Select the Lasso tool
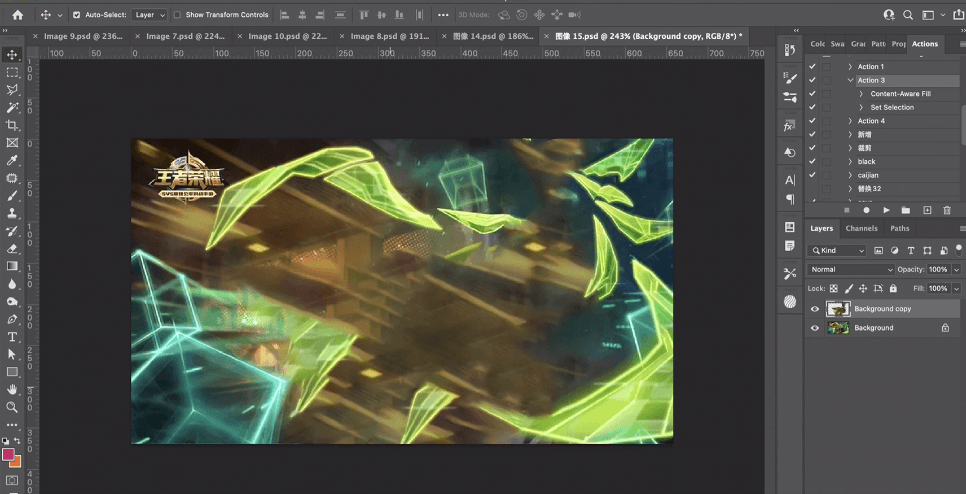The image size is (966, 494). [13, 90]
